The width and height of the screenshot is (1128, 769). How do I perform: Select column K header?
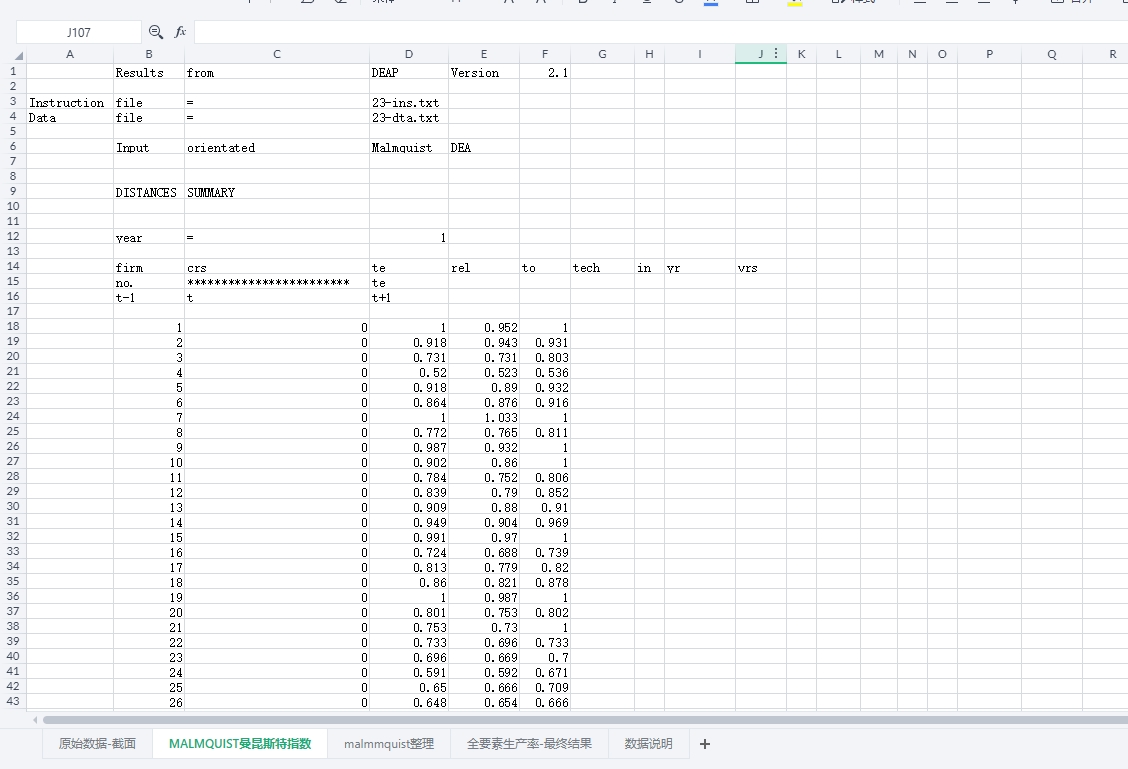coord(801,55)
